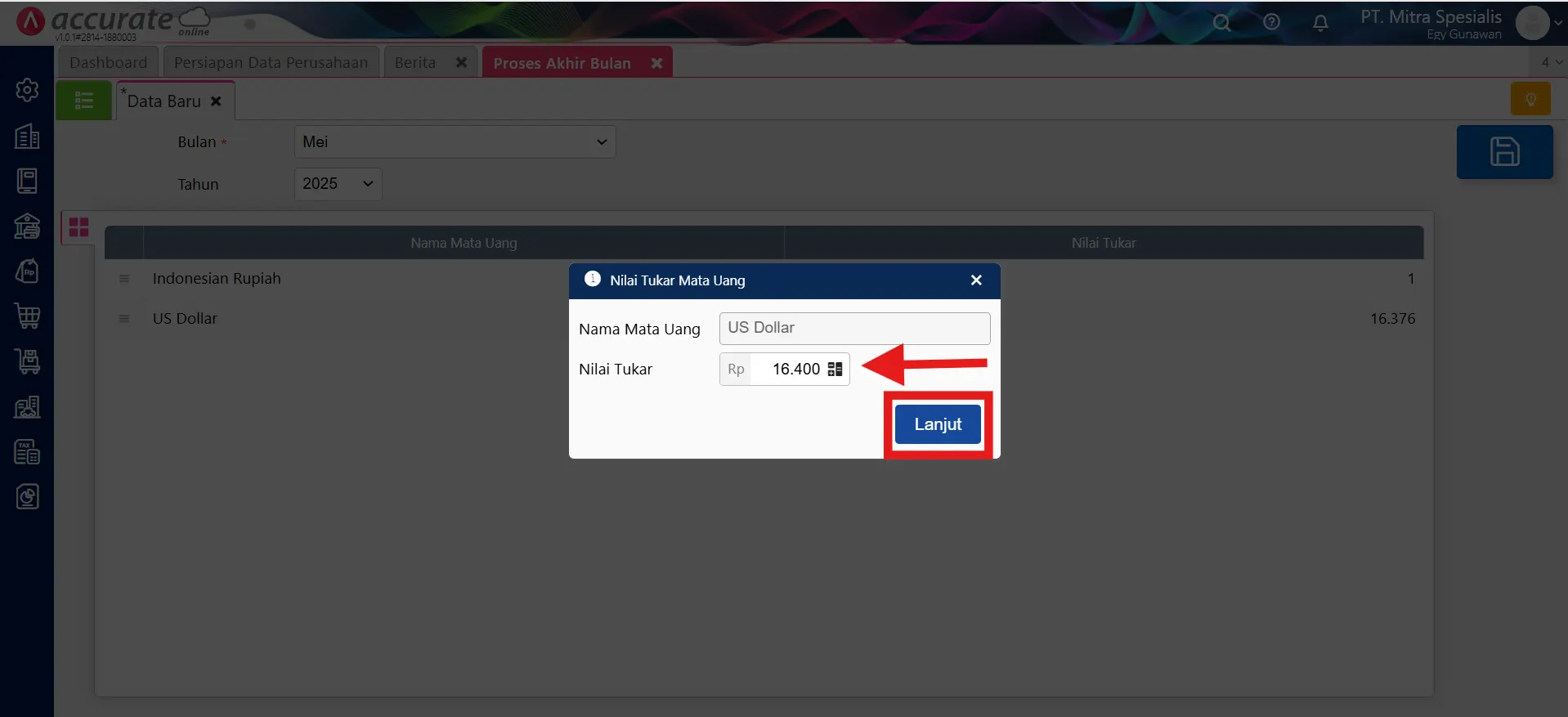Click the search magnifier icon
Viewport: 1568px width, 717px height.
coord(1221,23)
